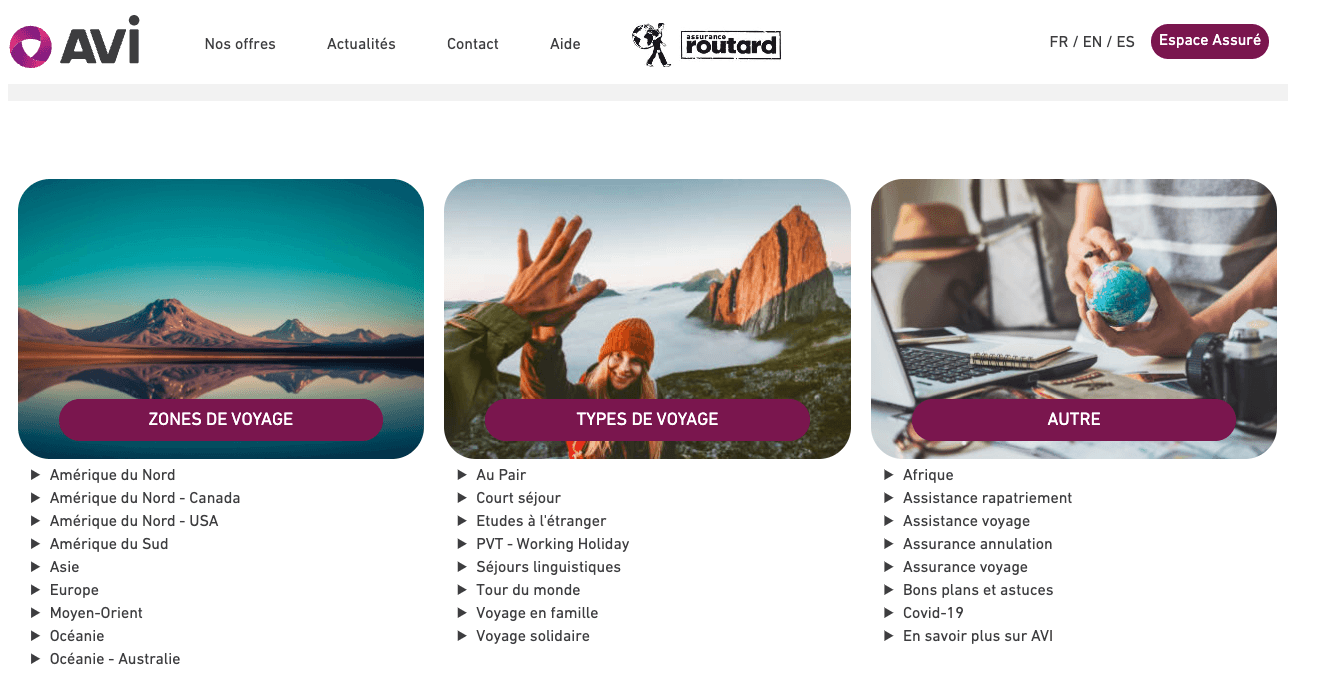Image resolution: width=1323 pixels, height=691 pixels.
Task: Click the triangle bullet before Afrique
Action: [x=890, y=475]
